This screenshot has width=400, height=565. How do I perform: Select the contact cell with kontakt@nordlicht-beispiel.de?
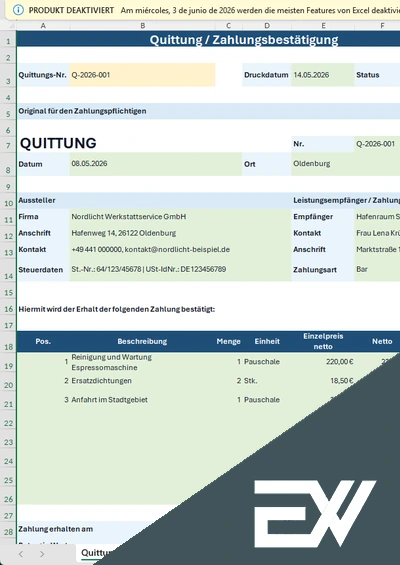tap(181, 250)
